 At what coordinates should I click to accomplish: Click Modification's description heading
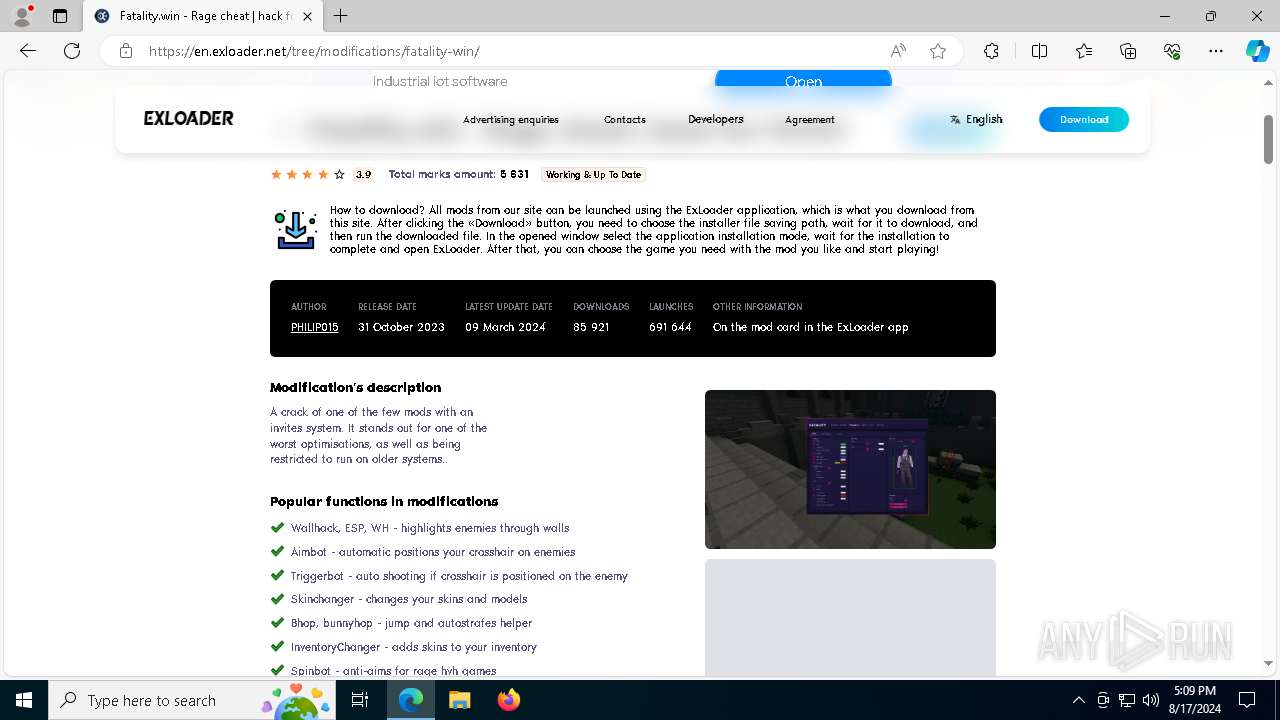pos(355,387)
